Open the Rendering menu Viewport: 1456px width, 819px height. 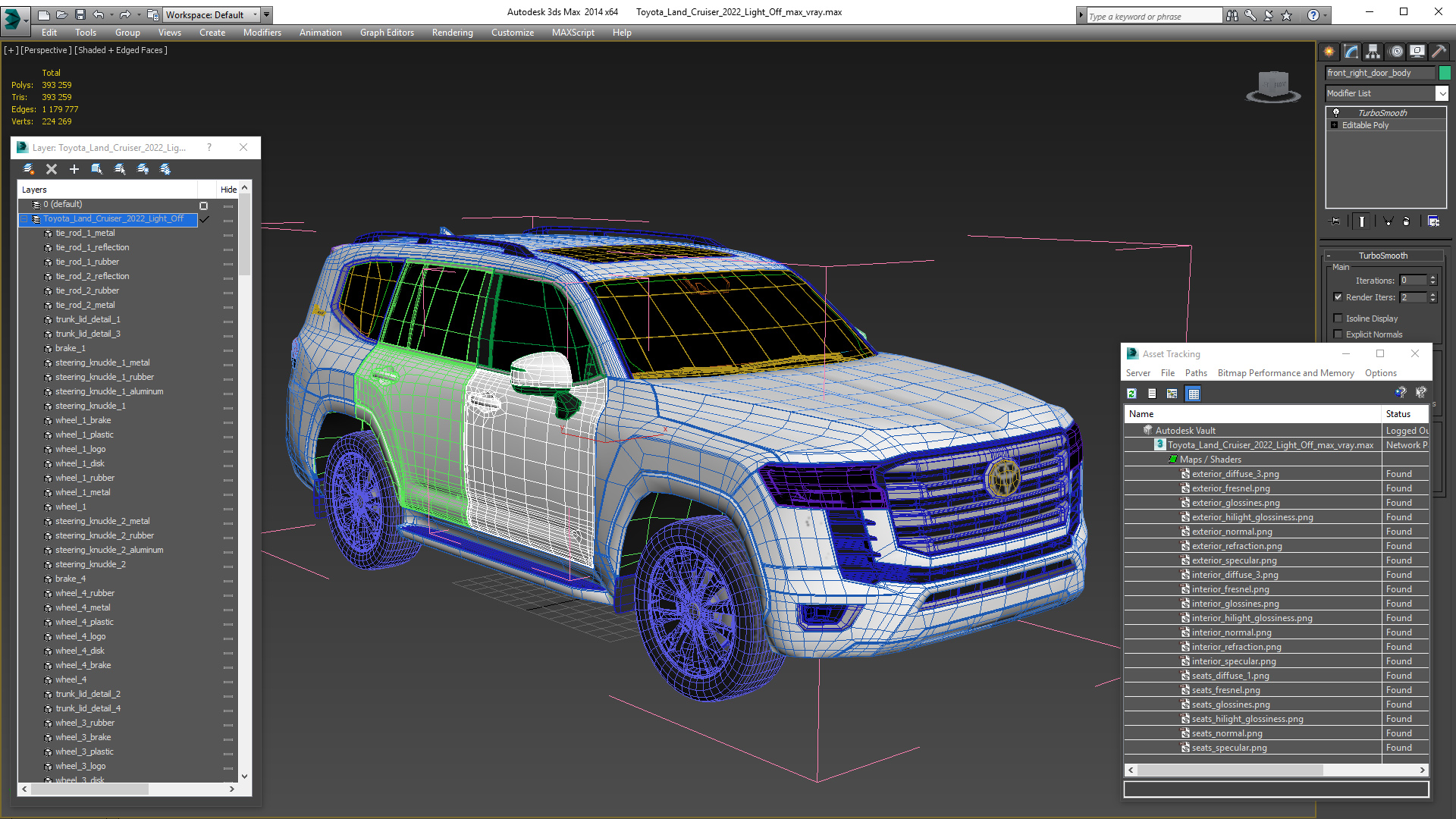point(452,33)
